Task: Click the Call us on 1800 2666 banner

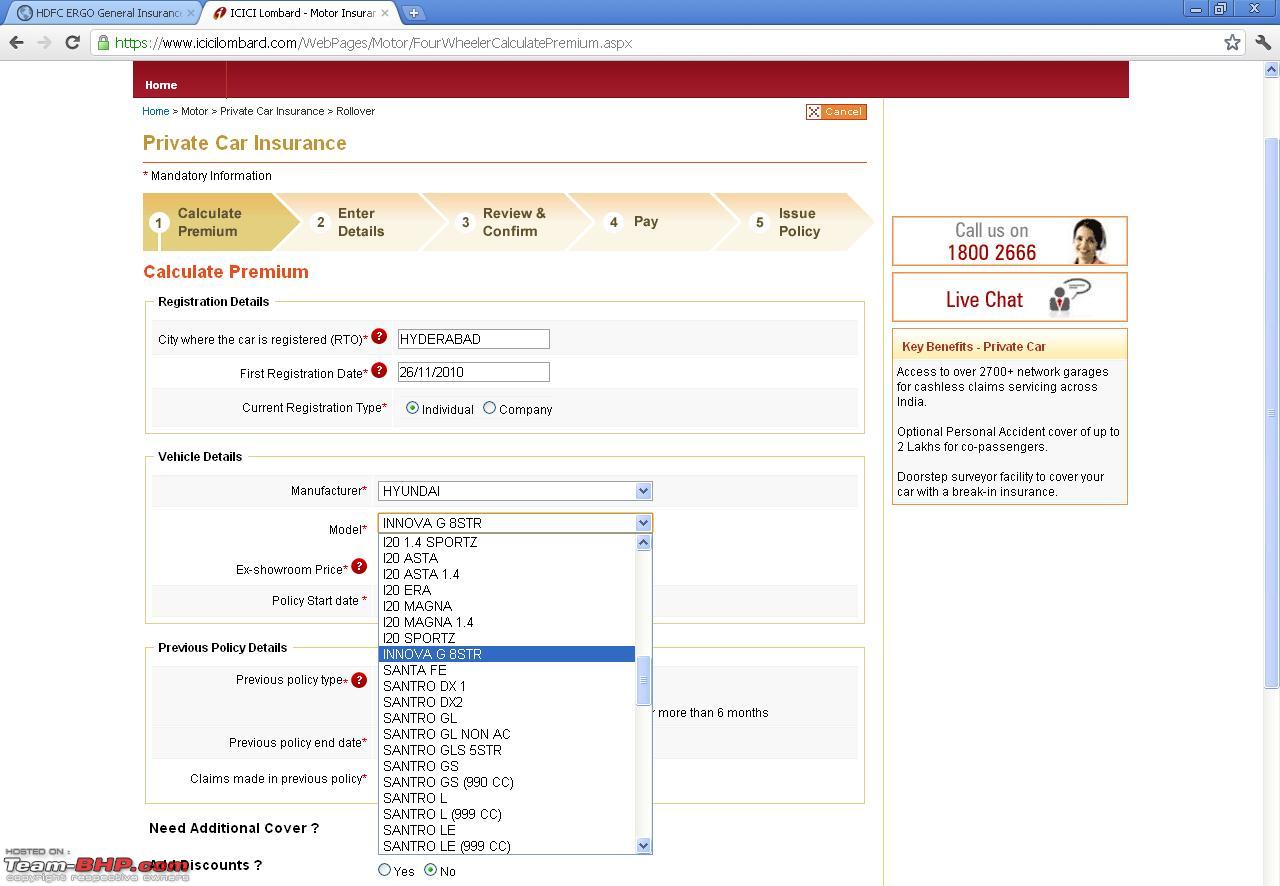Action: tap(1010, 241)
